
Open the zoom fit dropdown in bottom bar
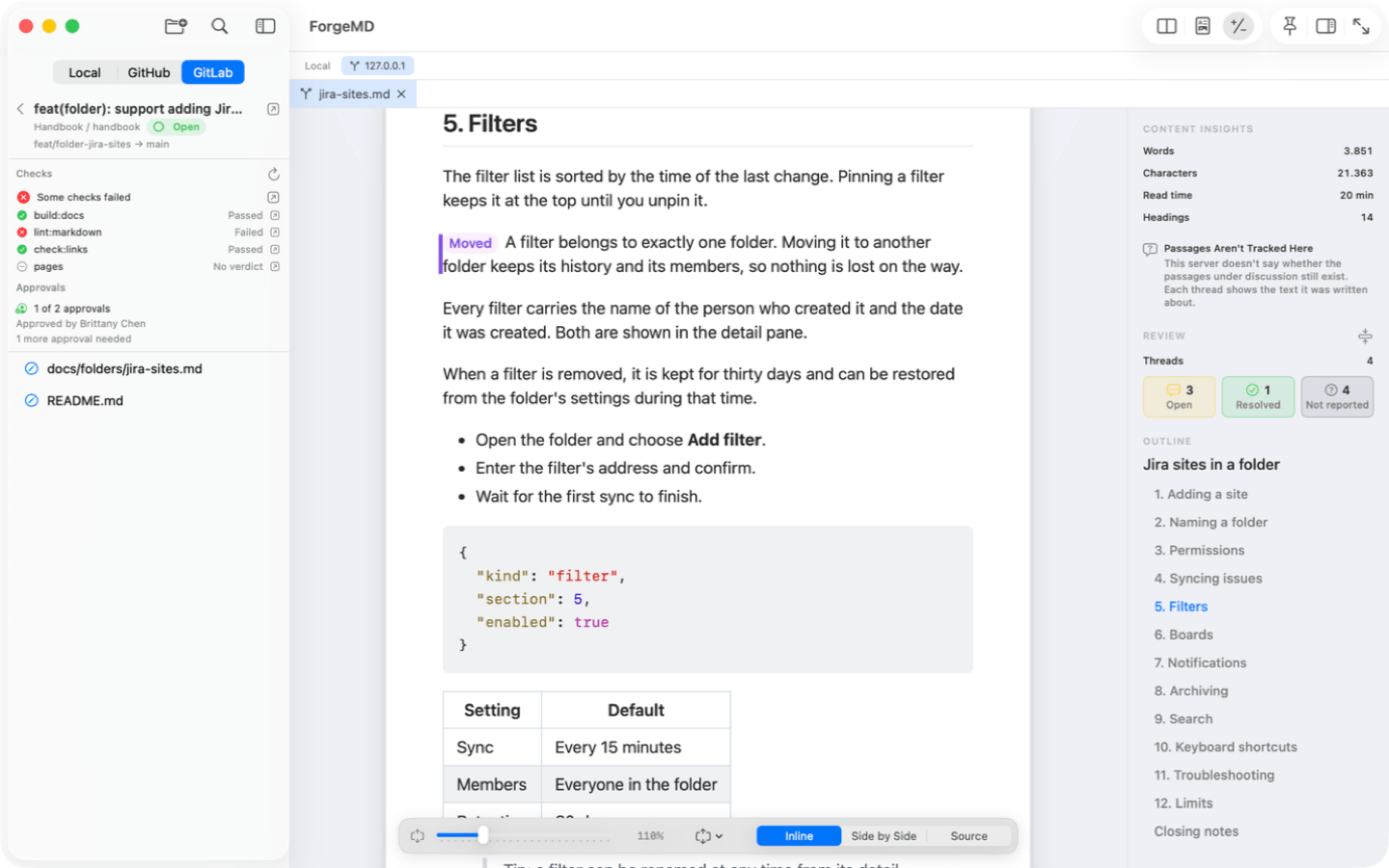709,836
